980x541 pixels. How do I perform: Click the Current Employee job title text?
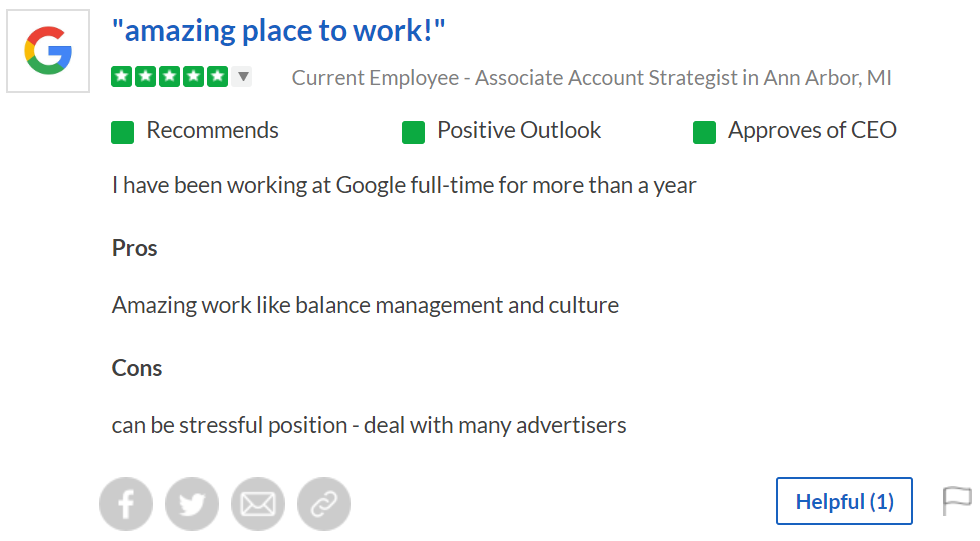[591, 77]
